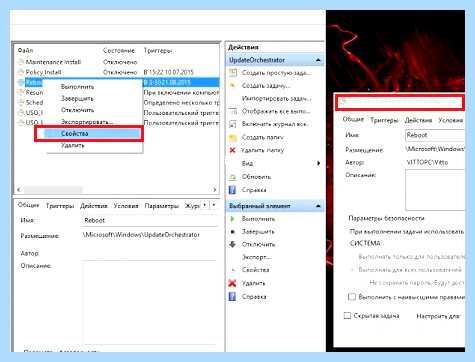
Task: Click the Show All Running Tasks icon (Отображать все)
Action: point(233,111)
